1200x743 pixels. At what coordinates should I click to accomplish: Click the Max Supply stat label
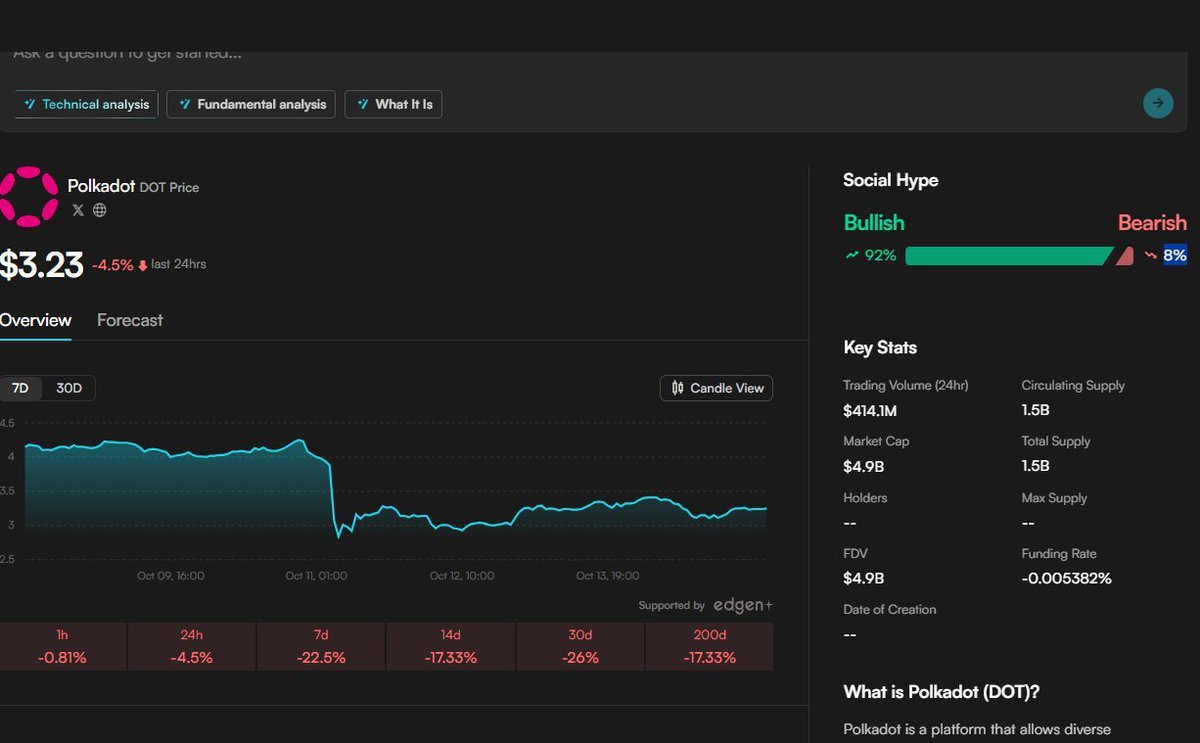[x=1054, y=497]
